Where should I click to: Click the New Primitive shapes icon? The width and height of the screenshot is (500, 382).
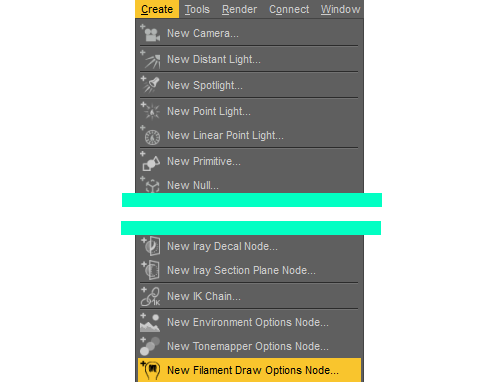coord(150,161)
